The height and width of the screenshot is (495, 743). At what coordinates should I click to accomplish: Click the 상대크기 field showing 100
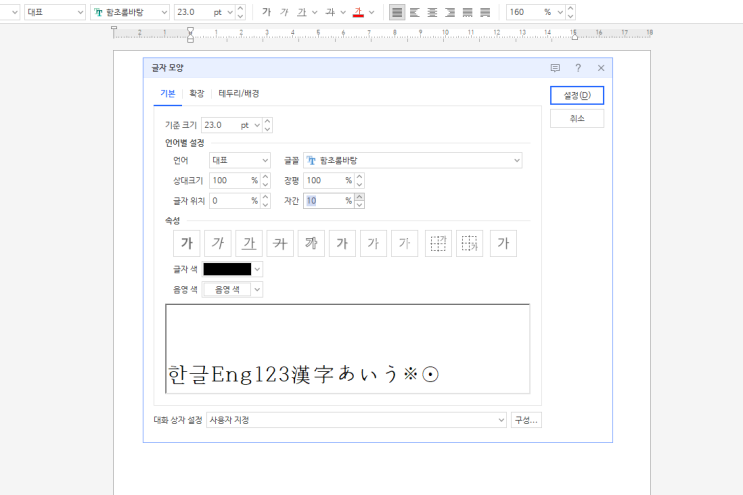[x=230, y=180]
